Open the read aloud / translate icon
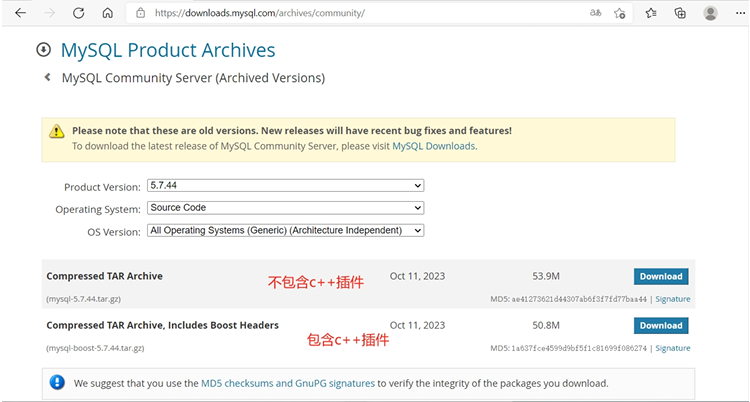750x402 pixels. (x=596, y=13)
